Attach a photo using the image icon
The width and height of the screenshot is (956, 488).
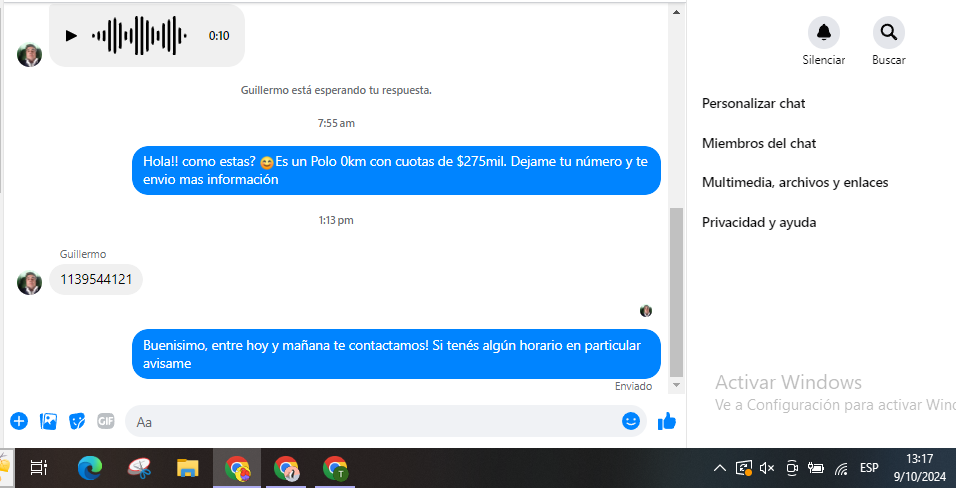47,421
